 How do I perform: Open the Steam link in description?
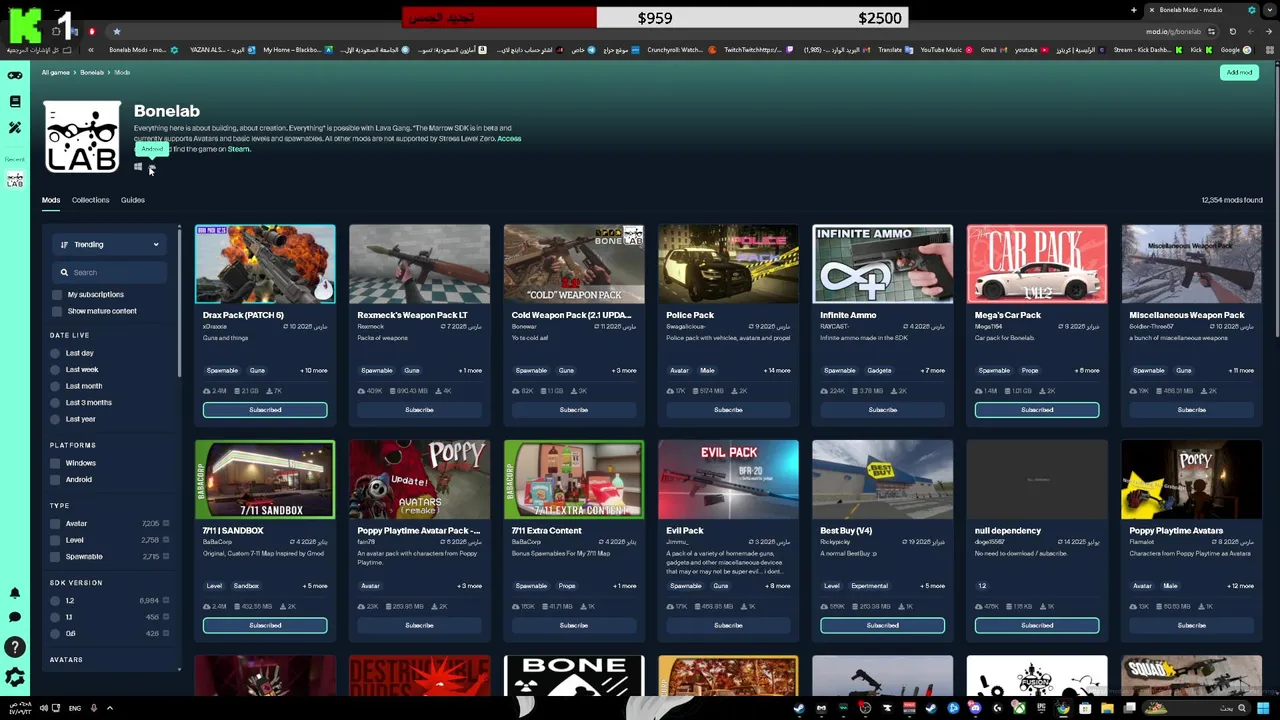238,150
